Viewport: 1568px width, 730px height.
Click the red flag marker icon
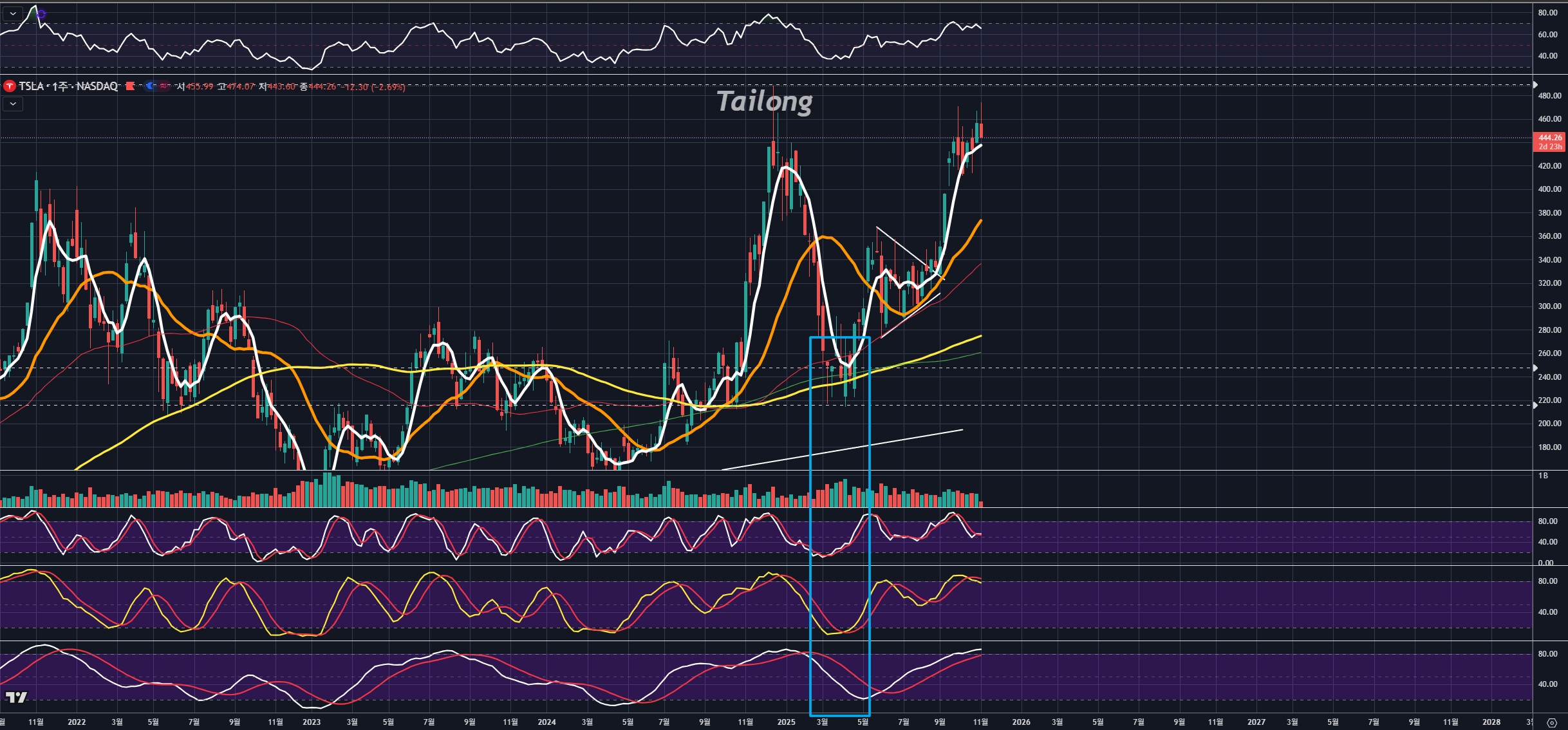(130, 86)
